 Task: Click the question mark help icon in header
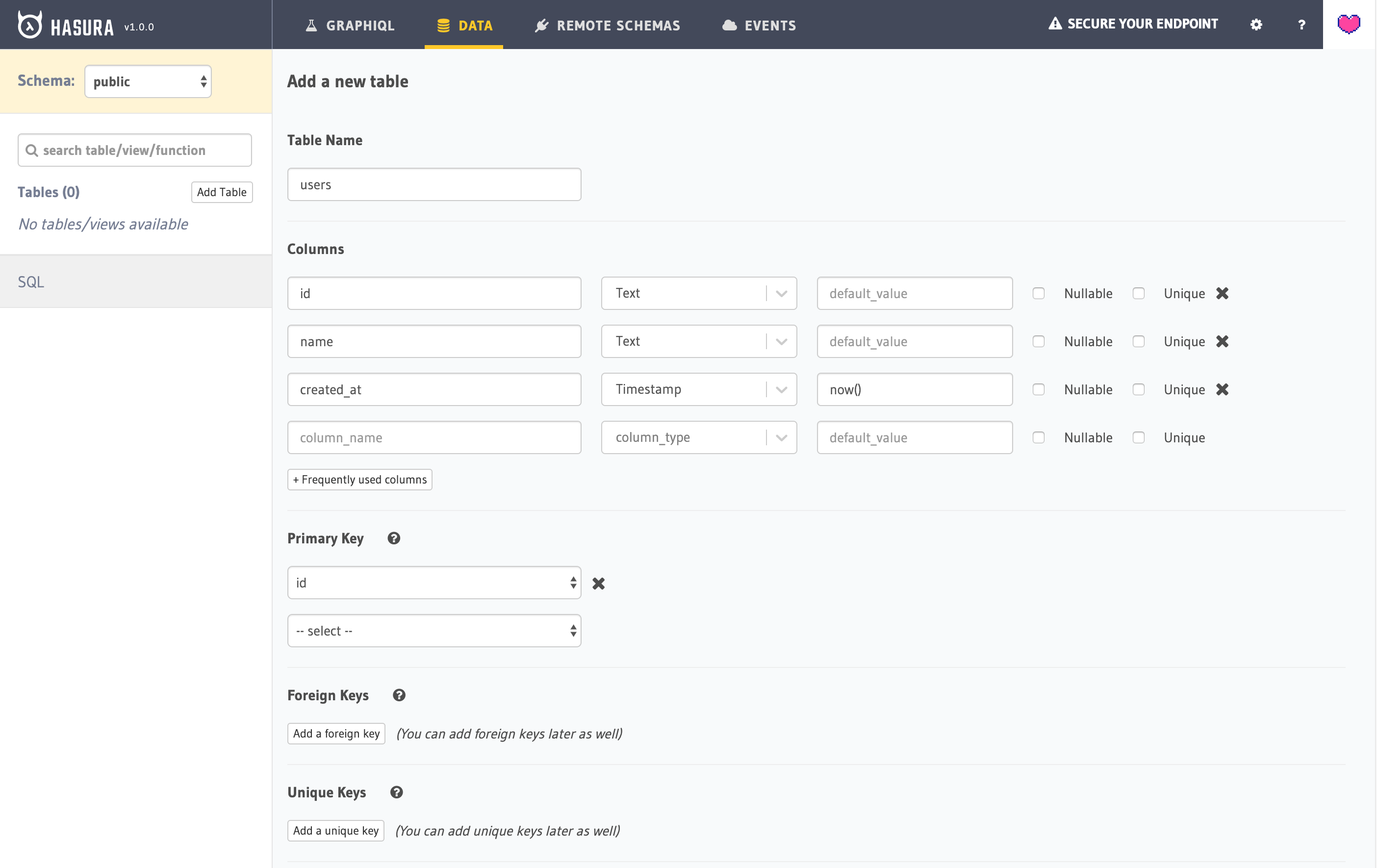[x=1301, y=25]
